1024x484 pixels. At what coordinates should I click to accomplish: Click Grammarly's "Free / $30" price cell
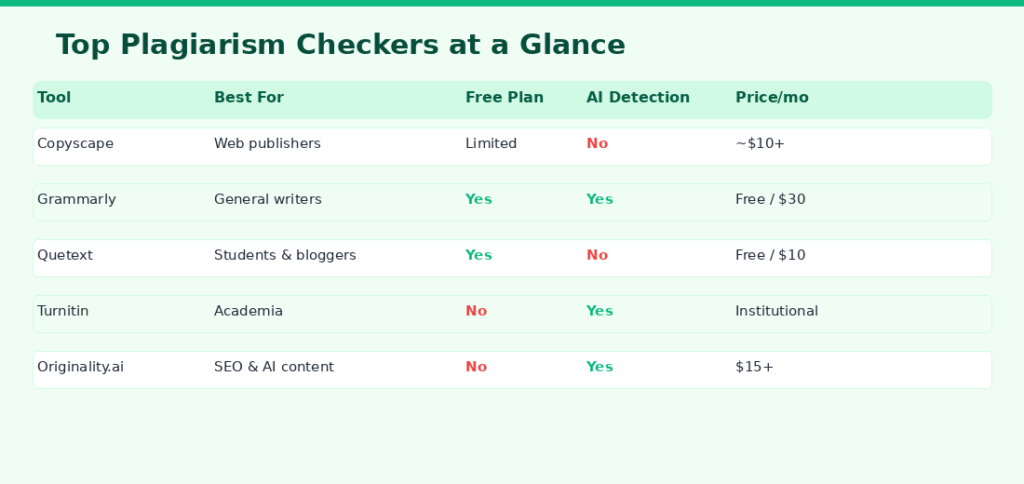770,200
